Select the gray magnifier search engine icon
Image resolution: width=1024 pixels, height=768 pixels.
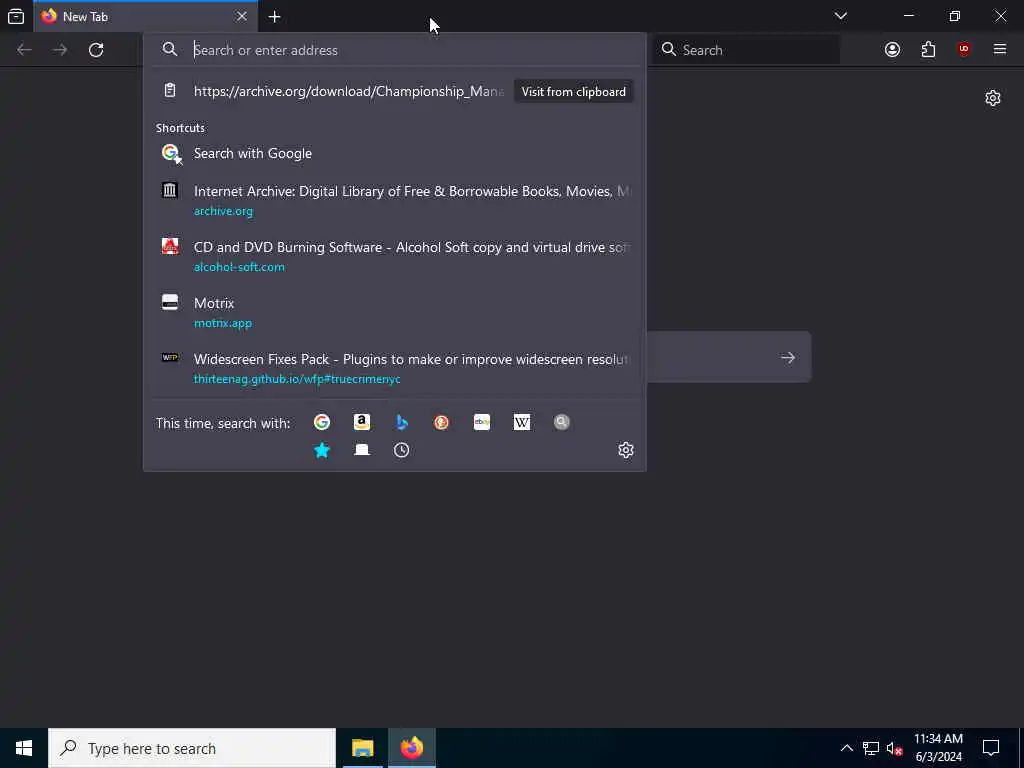coord(562,423)
